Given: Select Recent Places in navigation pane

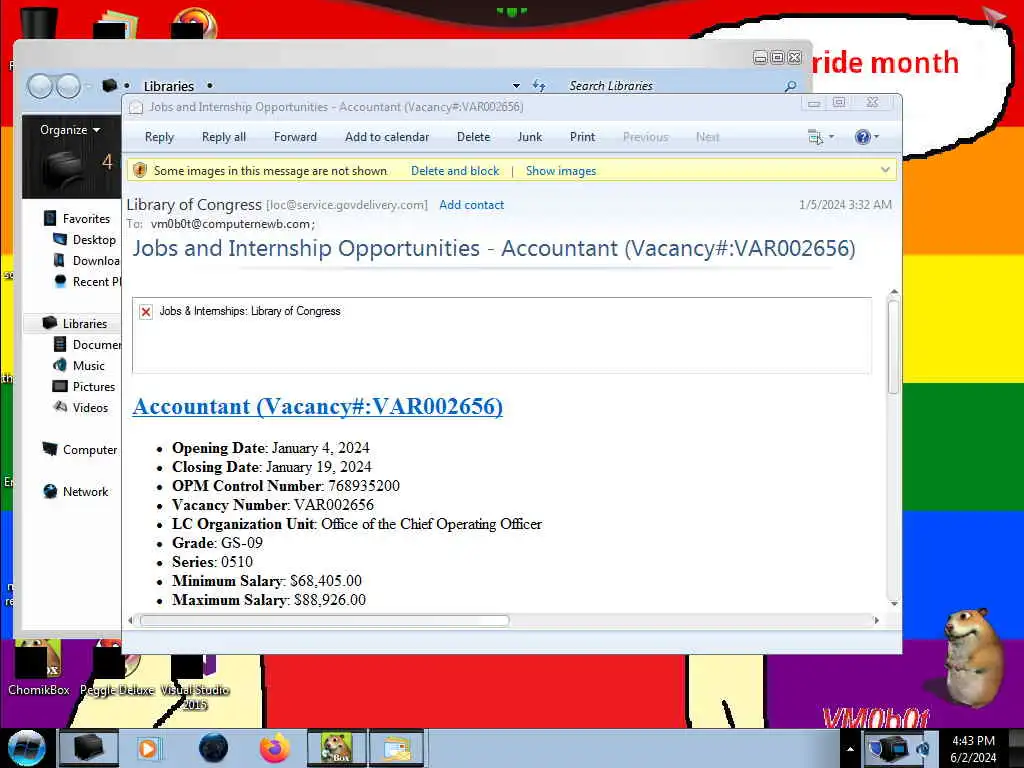Looking at the screenshot, I should click(87, 281).
